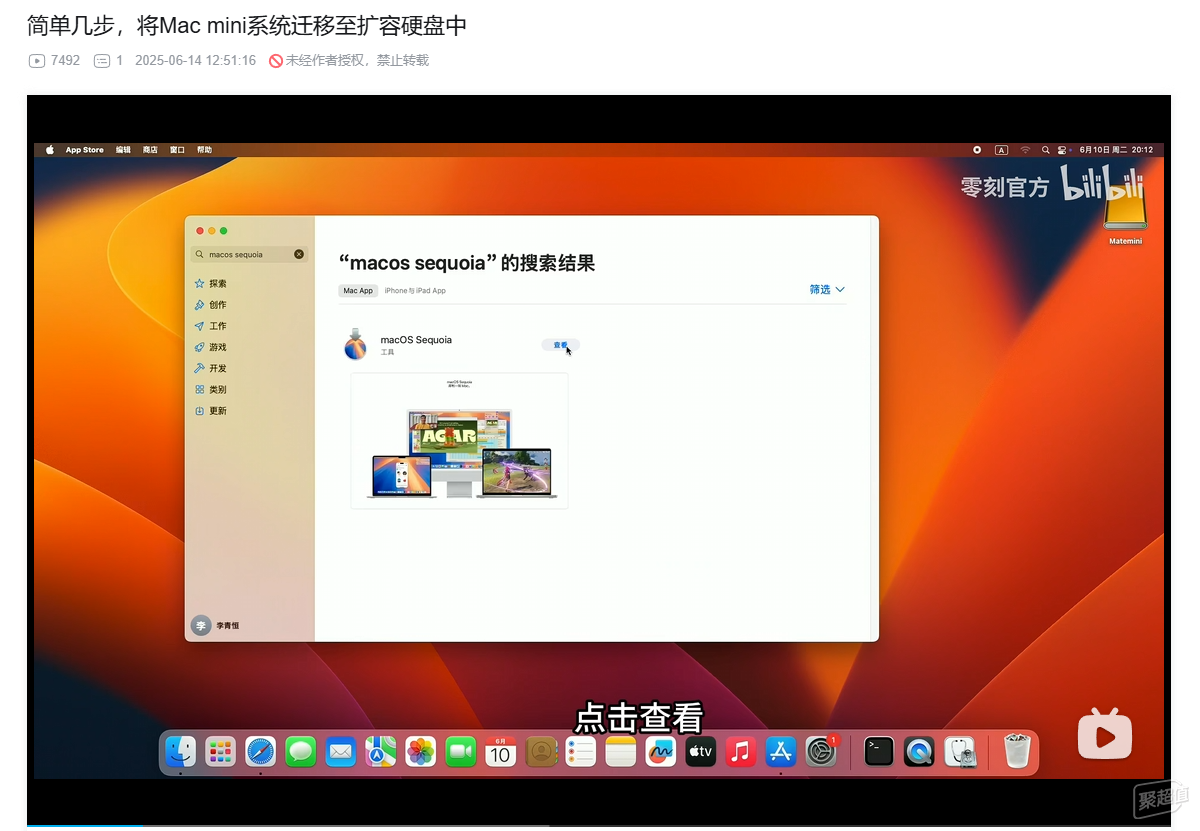Open Spotlight search from the menu bar
Viewport: 1200px width, 831px height.
[1046, 150]
